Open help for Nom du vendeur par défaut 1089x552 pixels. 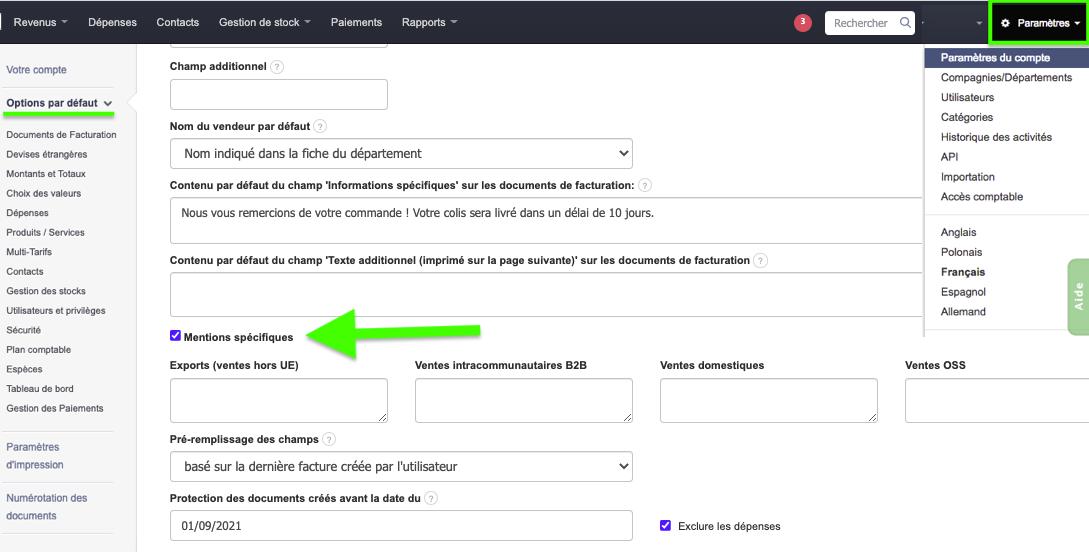[319, 126]
